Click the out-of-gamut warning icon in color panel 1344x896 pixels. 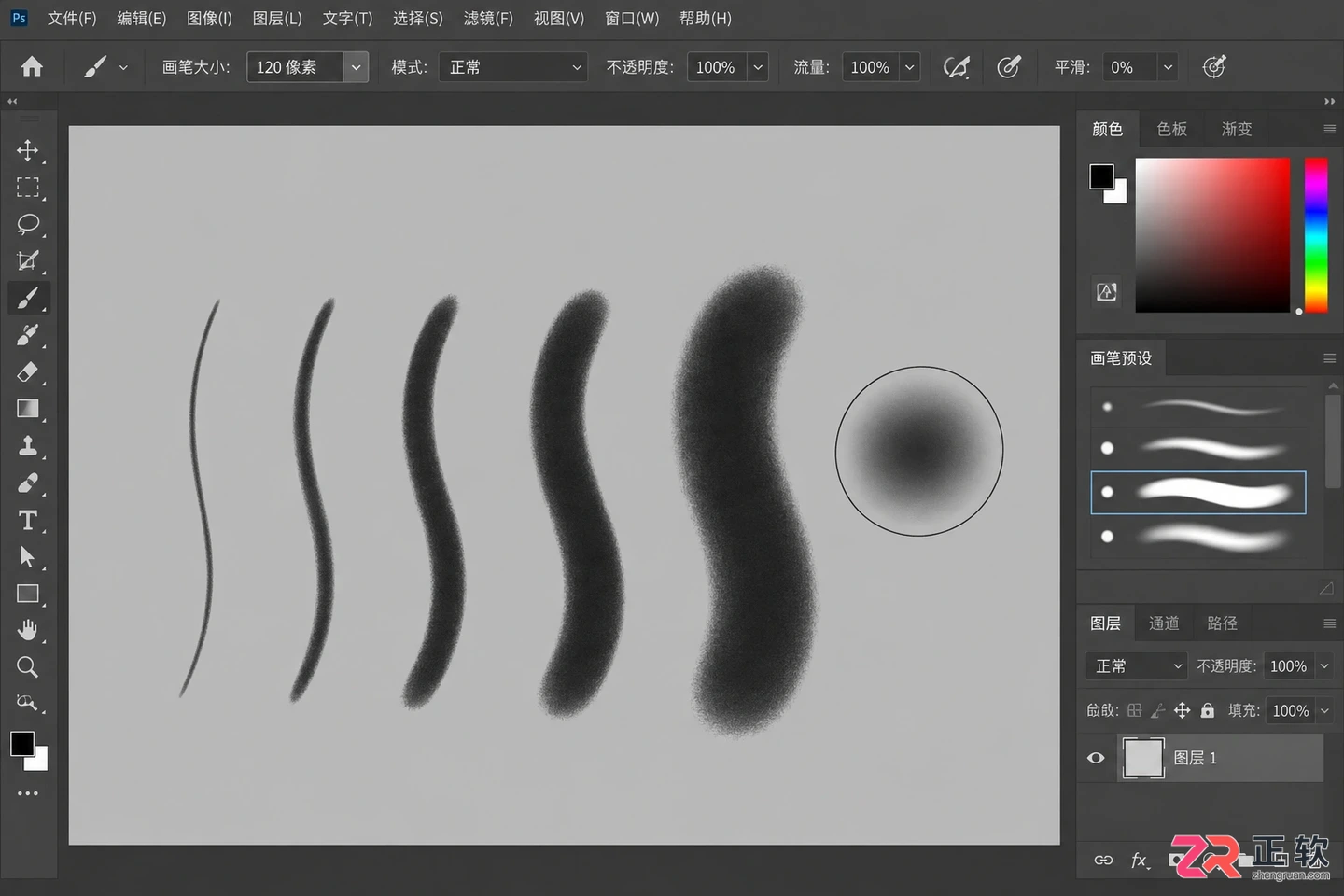[x=1107, y=292]
